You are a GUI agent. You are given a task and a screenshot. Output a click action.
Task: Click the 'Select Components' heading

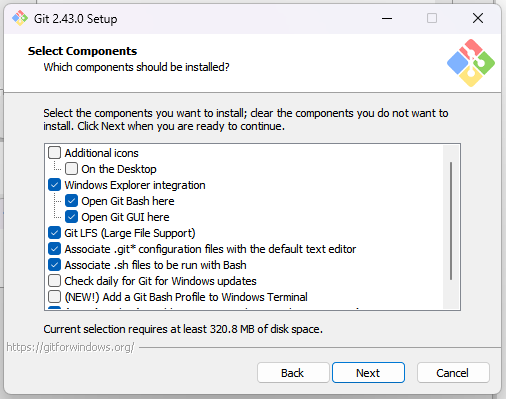point(82,51)
